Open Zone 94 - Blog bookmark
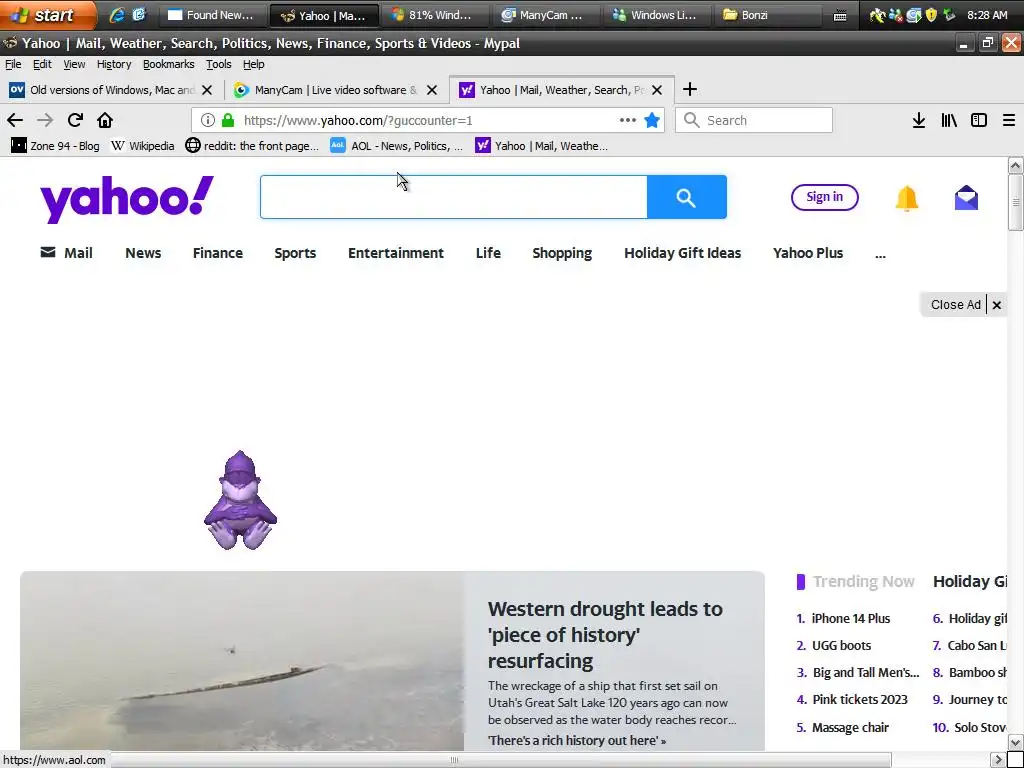The width and height of the screenshot is (1024, 768). click(x=56, y=146)
